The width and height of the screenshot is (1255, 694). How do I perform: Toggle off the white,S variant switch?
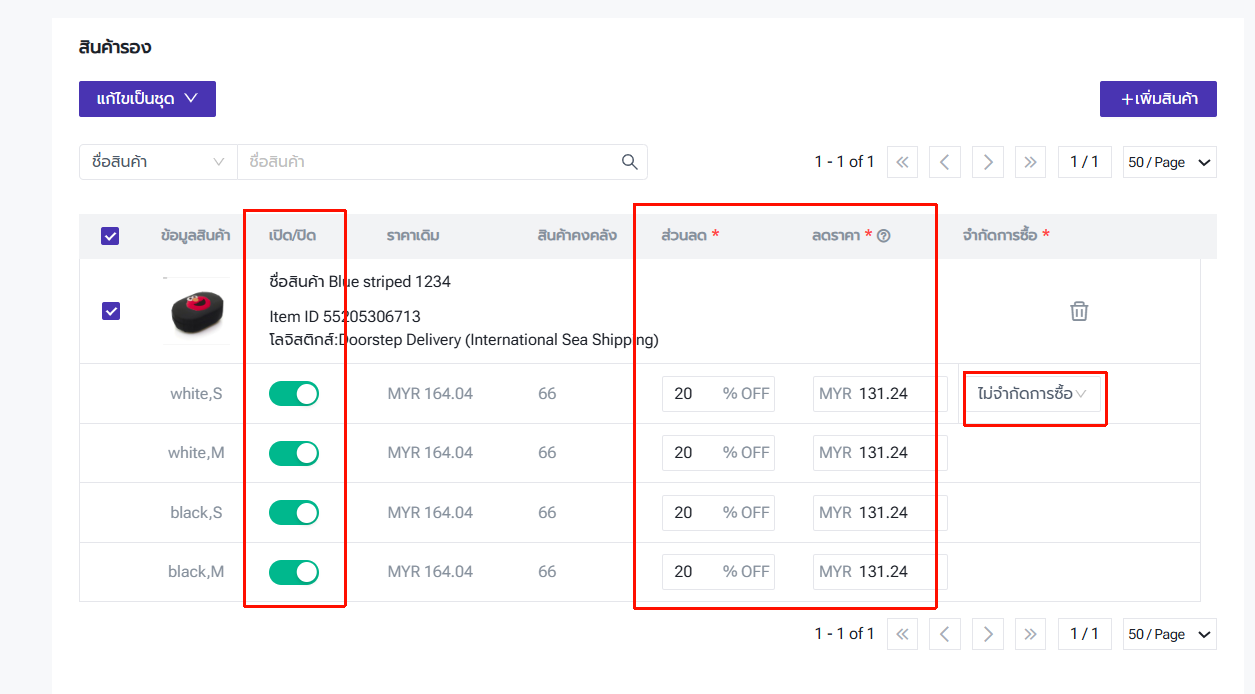click(x=294, y=394)
